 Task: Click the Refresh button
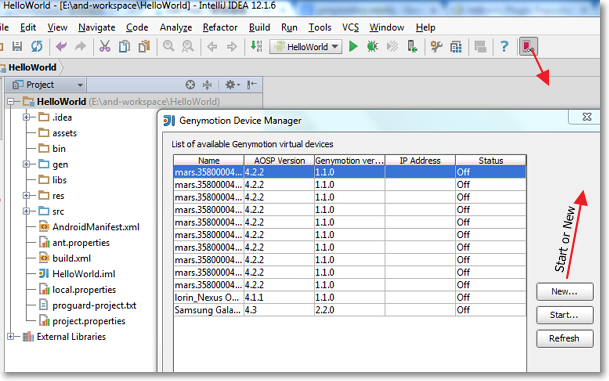(x=565, y=338)
